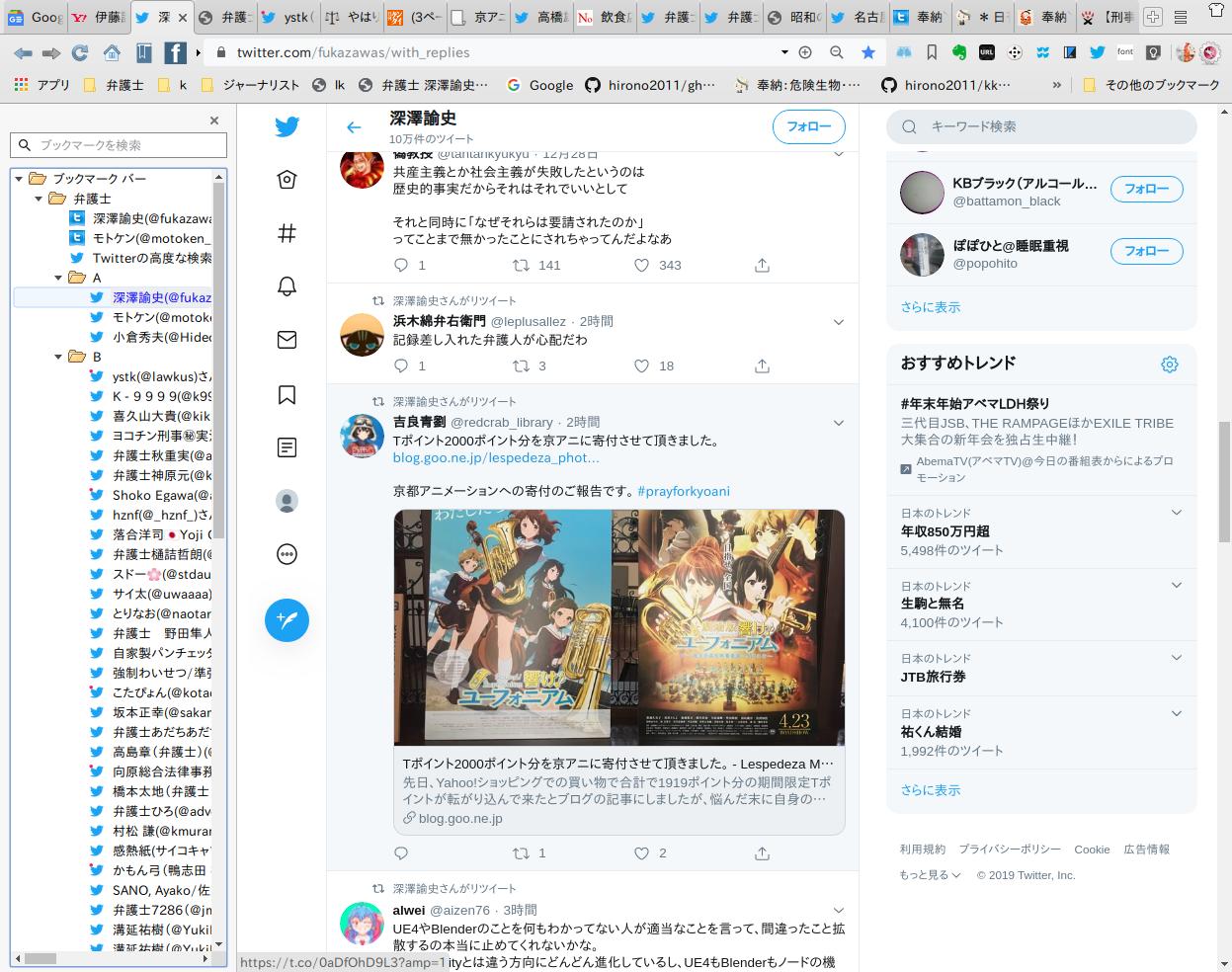Like the tweet with 343 likes
1232x972 pixels.
[641, 265]
